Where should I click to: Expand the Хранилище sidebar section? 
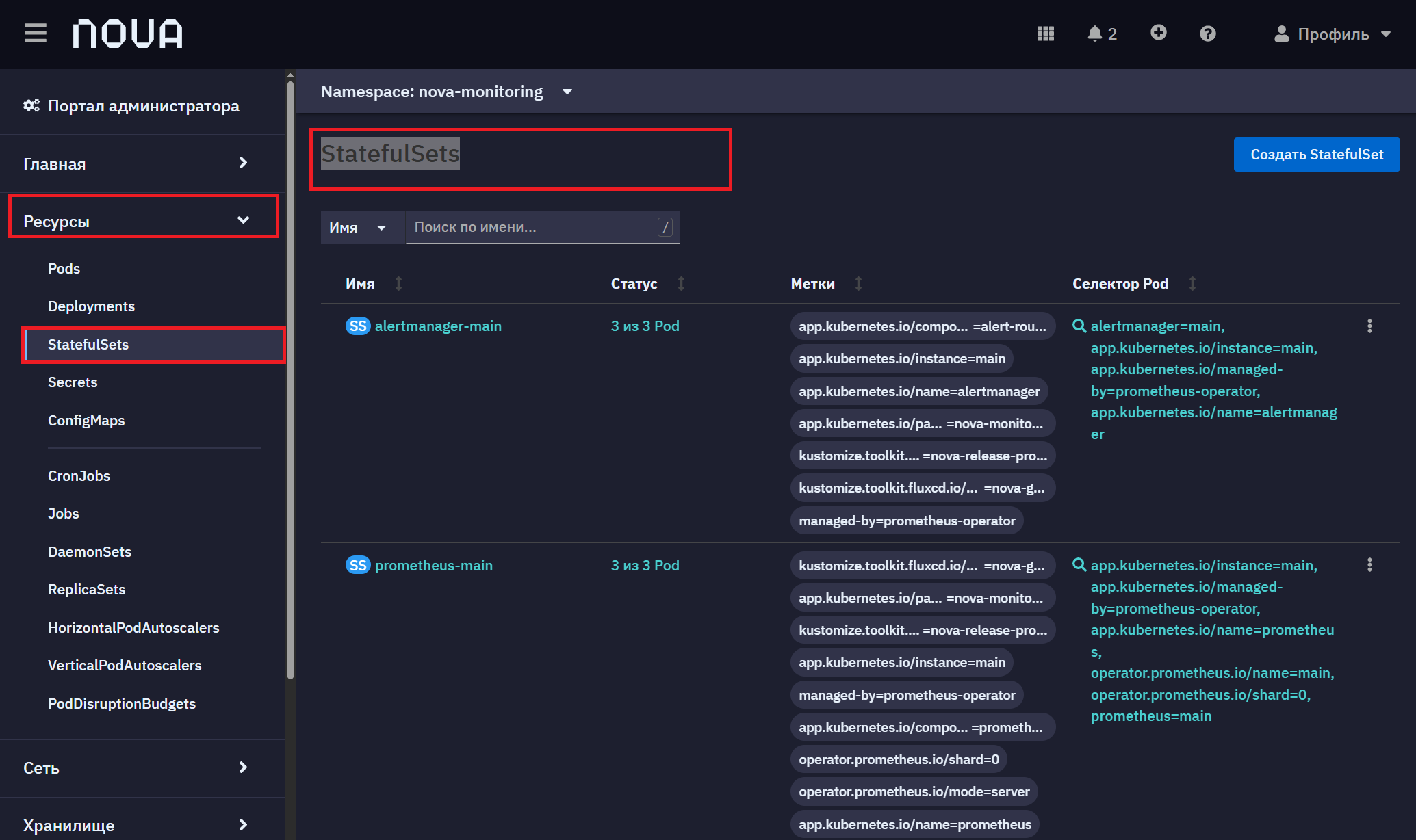pyautogui.click(x=142, y=824)
